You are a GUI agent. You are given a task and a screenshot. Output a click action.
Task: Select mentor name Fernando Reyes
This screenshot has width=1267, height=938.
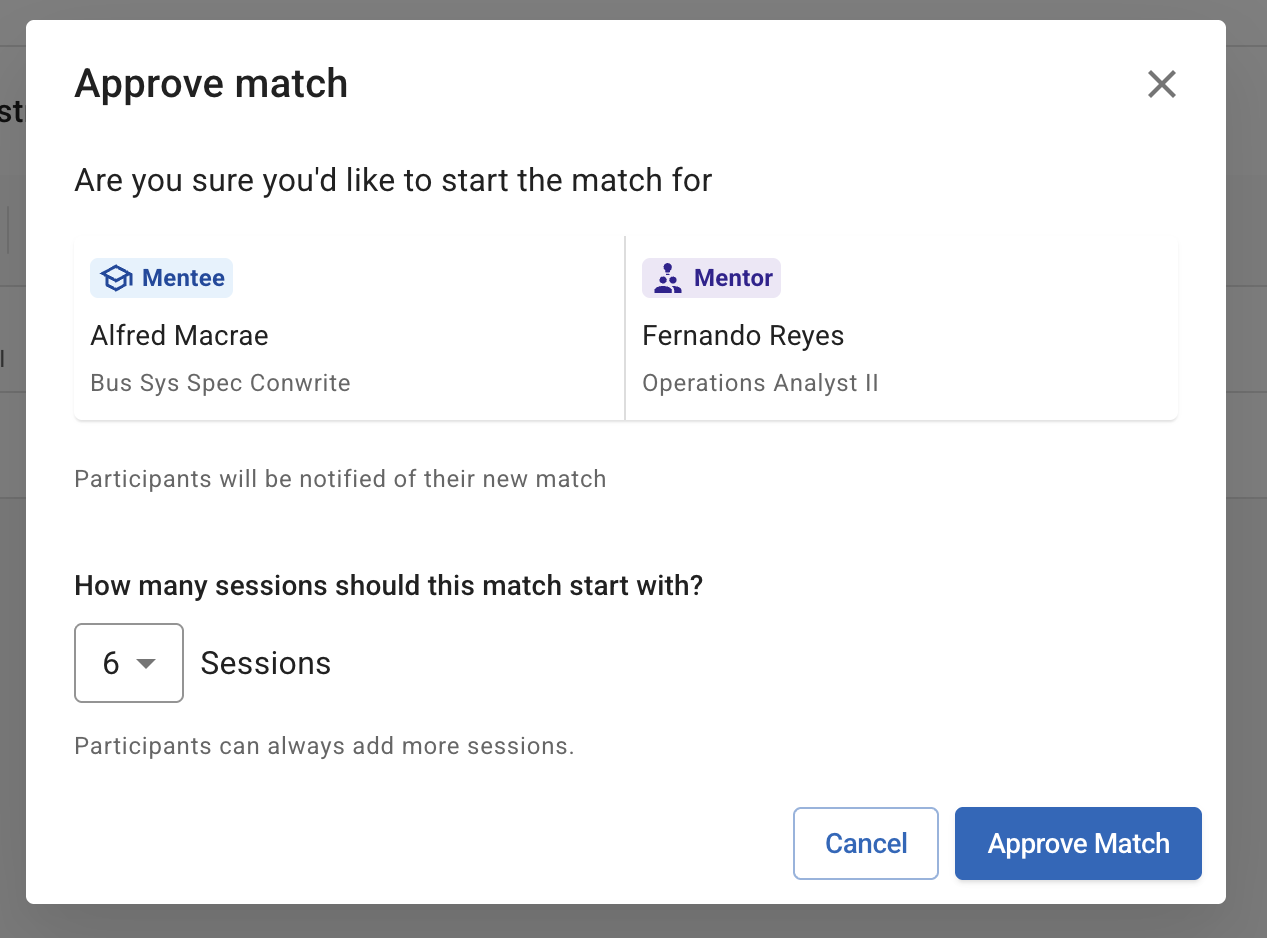[x=743, y=335]
